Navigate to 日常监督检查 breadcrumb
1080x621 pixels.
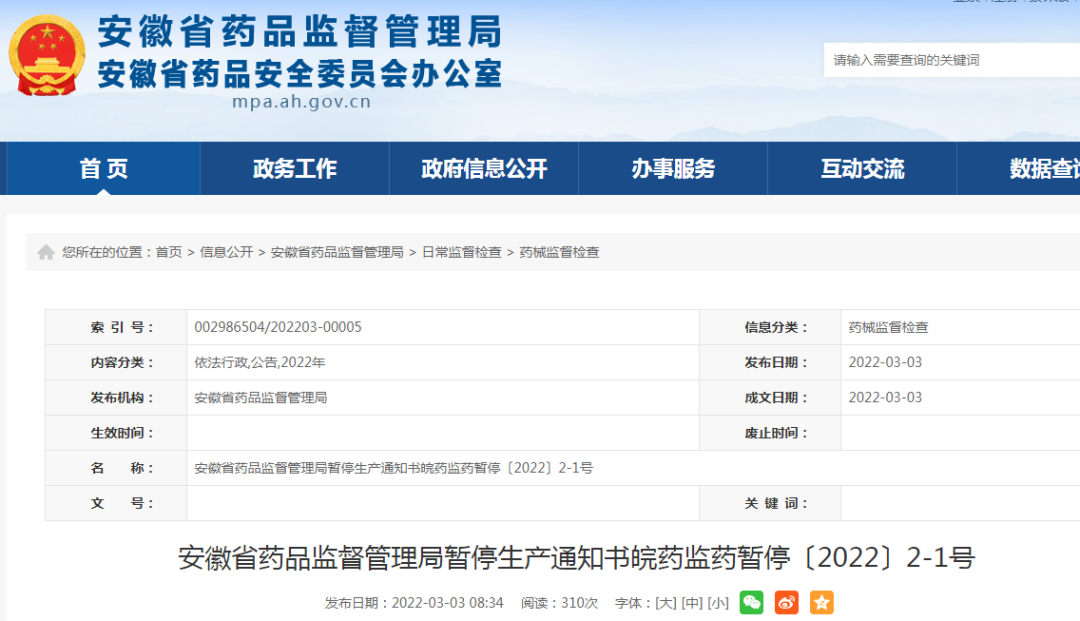(x=461, y=253)
